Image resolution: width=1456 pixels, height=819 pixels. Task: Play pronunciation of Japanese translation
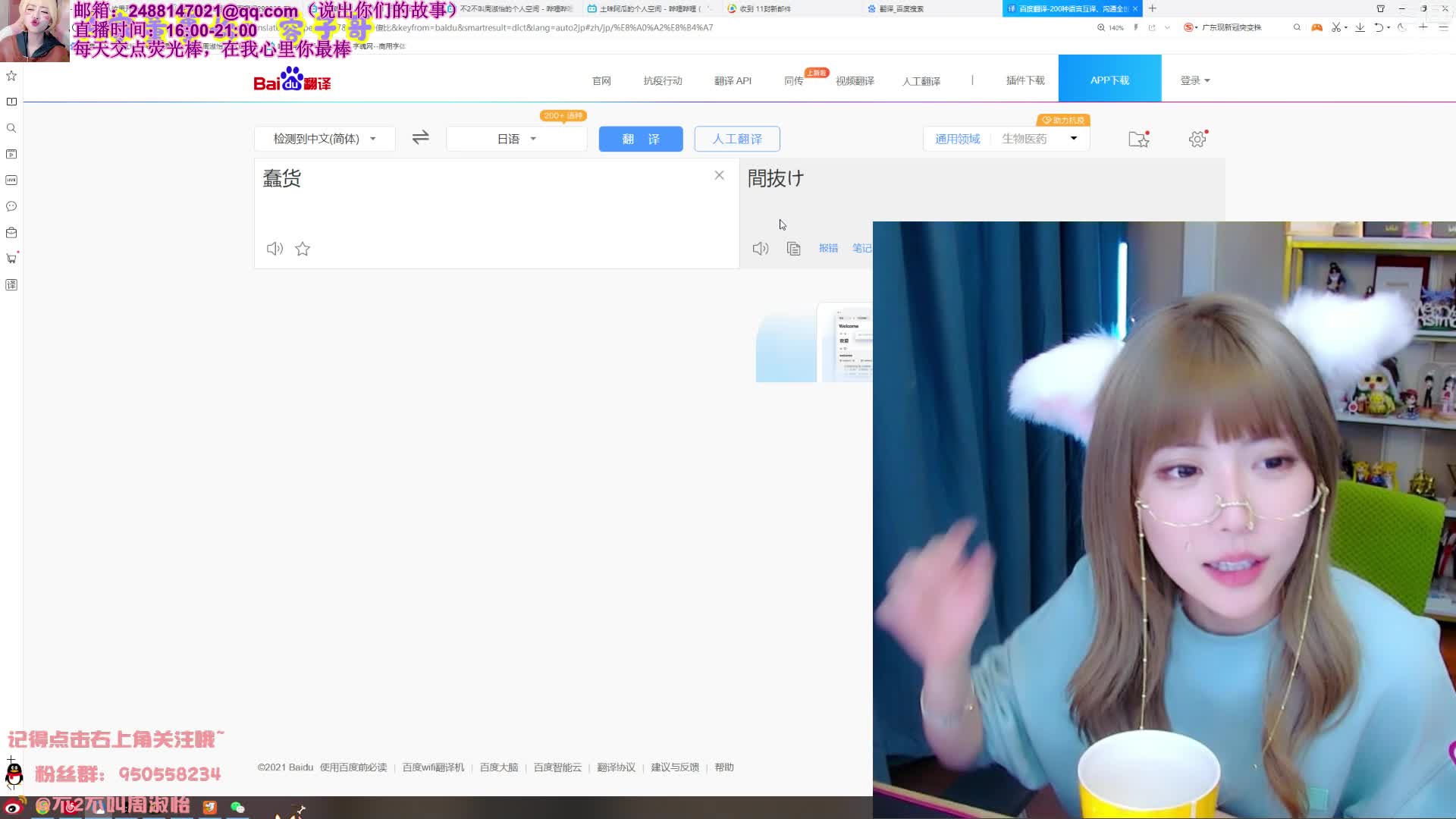(x=760, y=249)
